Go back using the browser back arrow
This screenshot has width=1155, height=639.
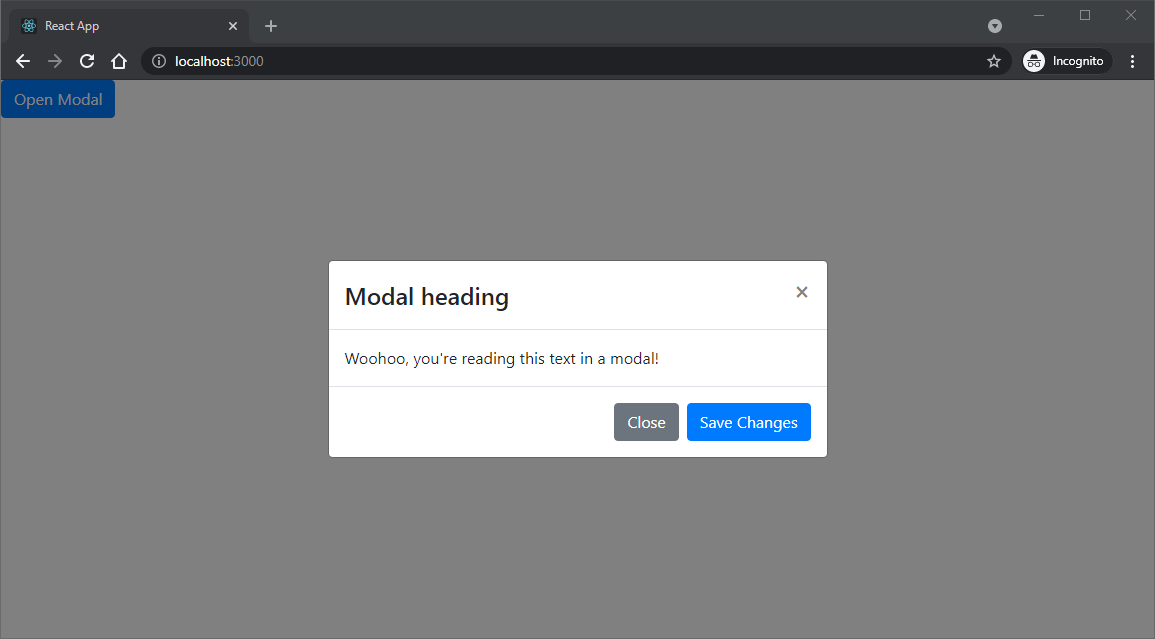pyautogui.click(x=23, y=61)
